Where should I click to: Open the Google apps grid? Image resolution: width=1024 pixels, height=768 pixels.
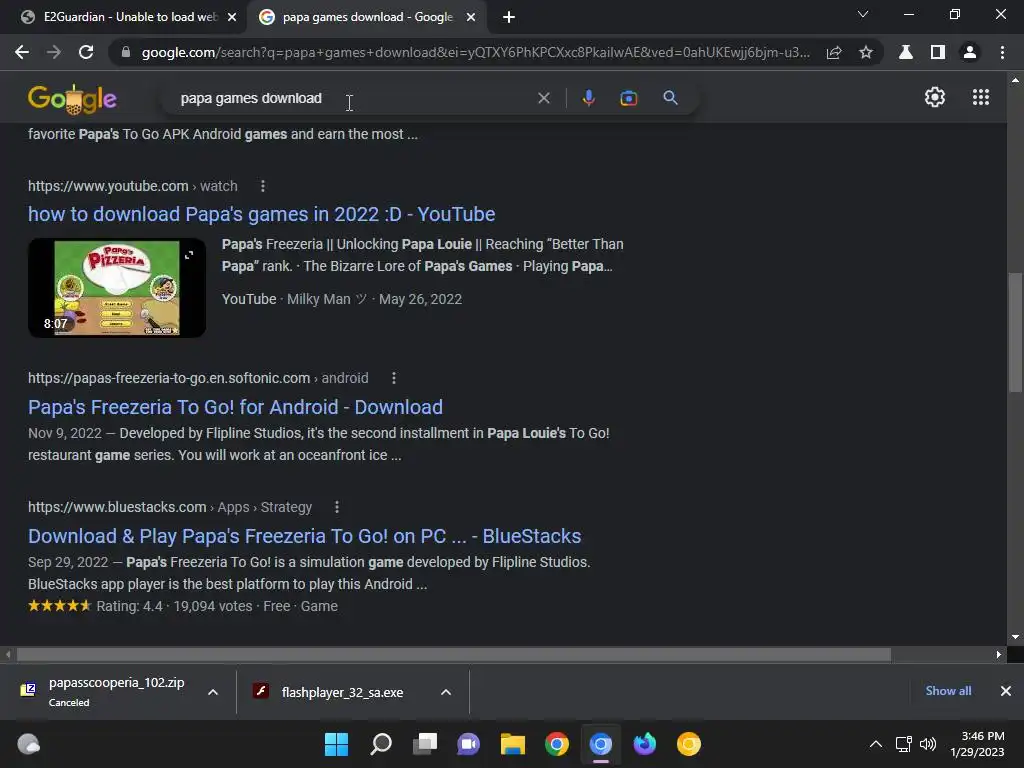click(x=981, y=97)
